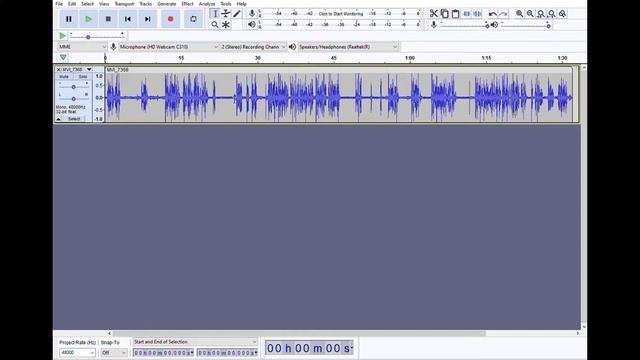Adjust the playback speed slider
640x360 pixels.
[x=97, y=36]
